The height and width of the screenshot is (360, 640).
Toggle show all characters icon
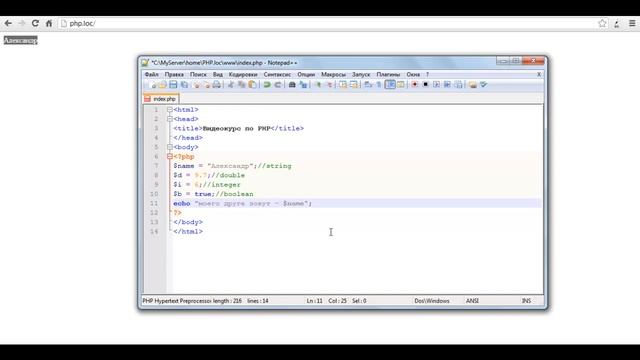point(378,84)
